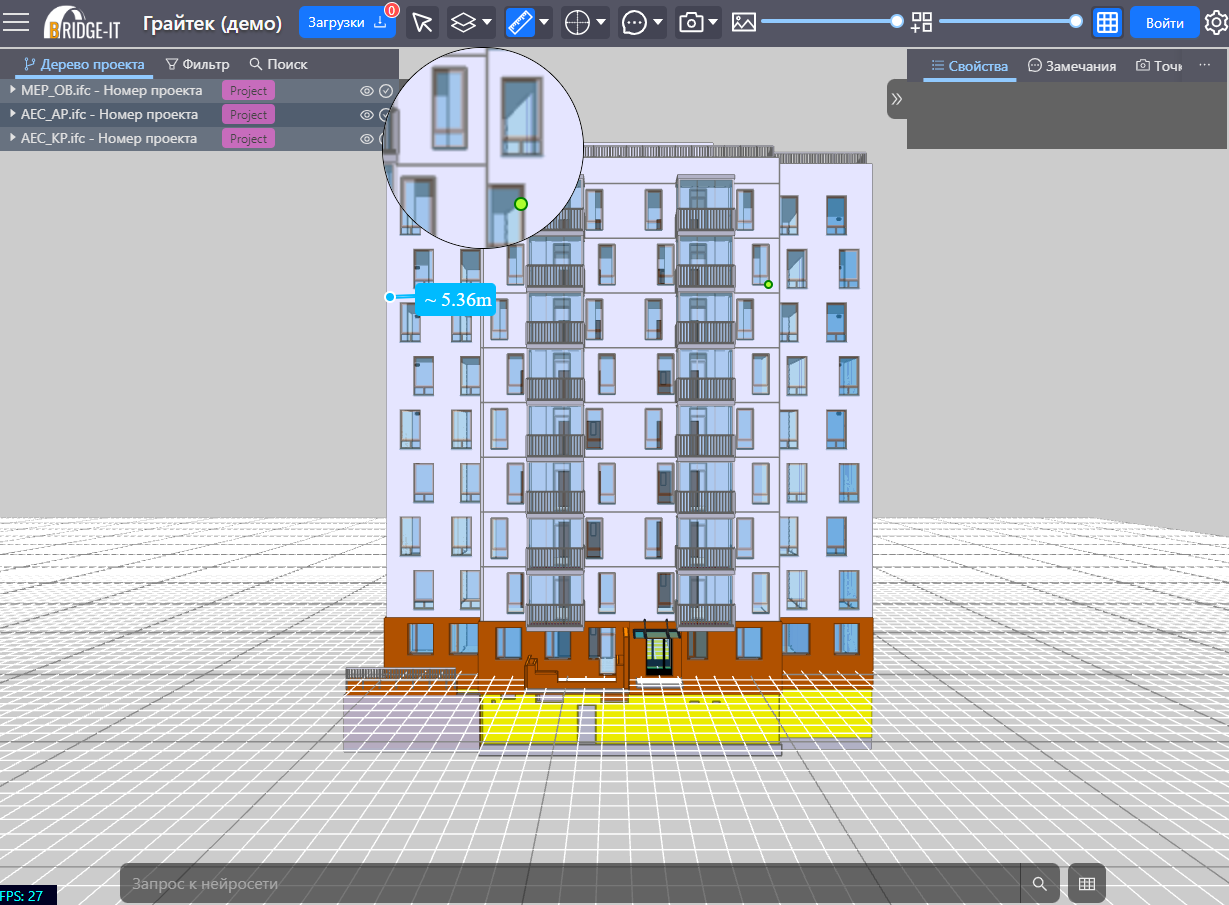Select the cursor pointer tool
Screen dimensions: 1229x905
click(423, 23)
